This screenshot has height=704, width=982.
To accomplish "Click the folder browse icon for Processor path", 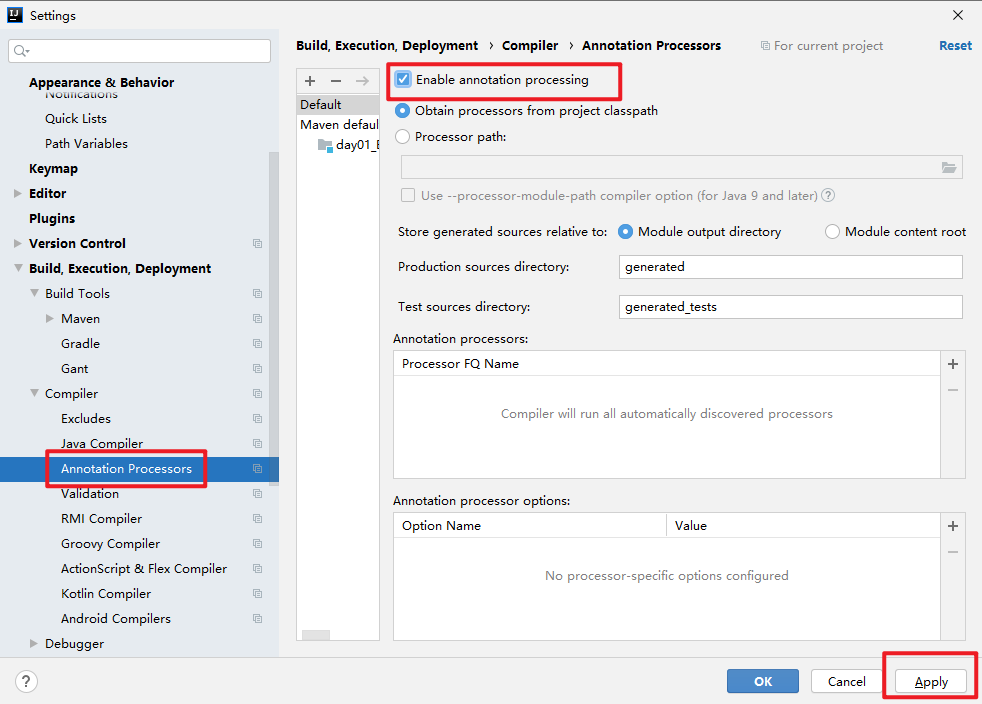I will point(949,167).
